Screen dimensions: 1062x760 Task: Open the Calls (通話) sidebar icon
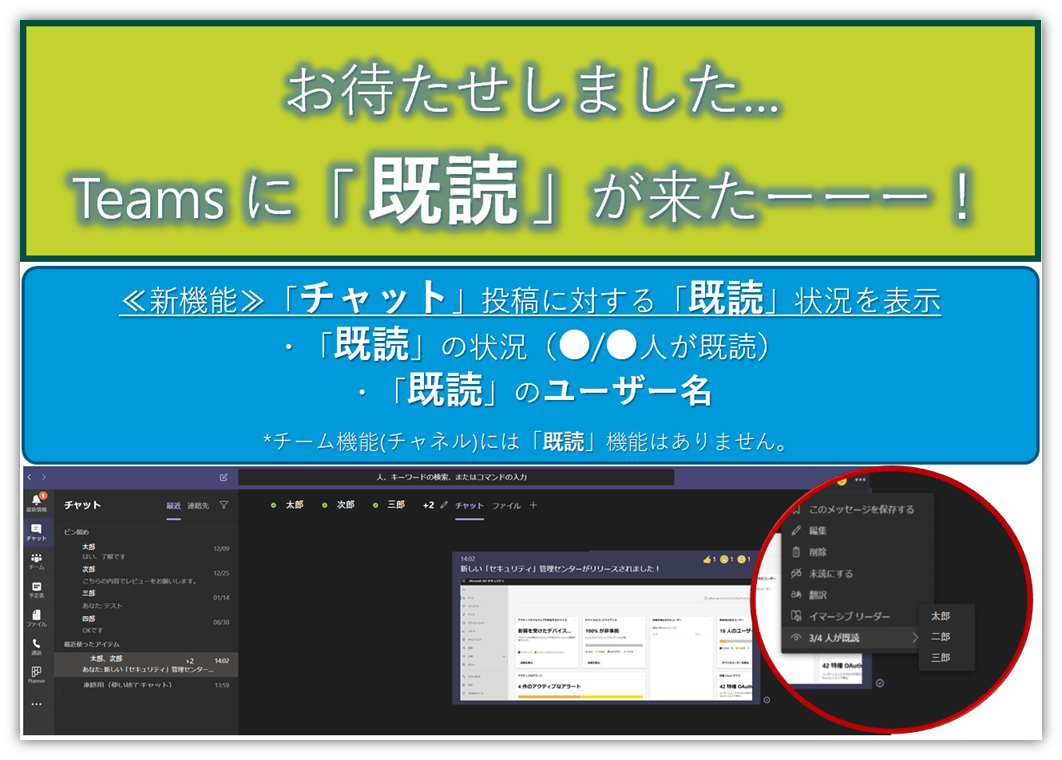click(x=37, y=646)
